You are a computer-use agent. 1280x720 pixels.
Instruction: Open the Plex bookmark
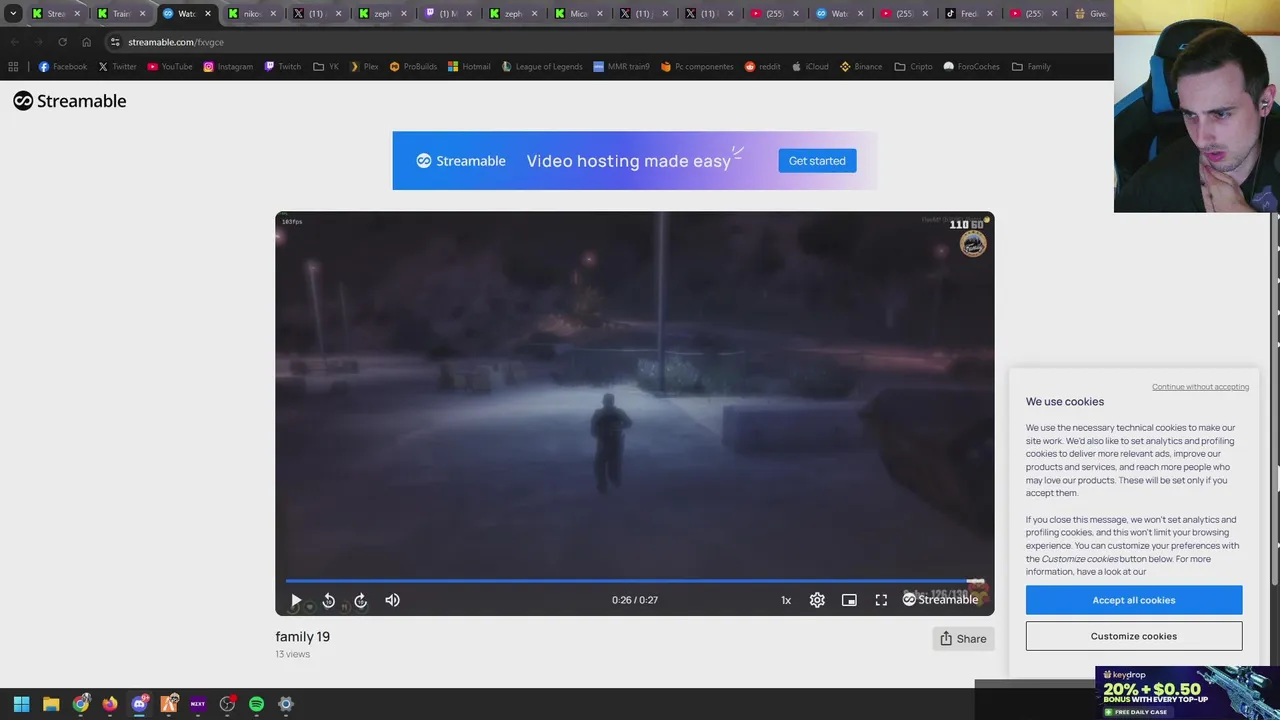coord(363,66)
